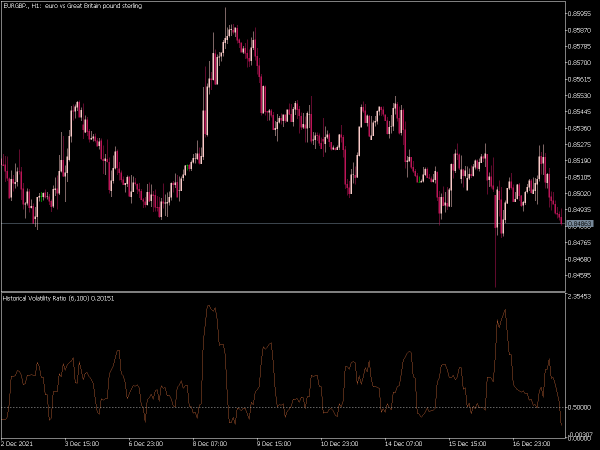The height and width of the screenshot is (450, 600).
Task: Click the highest candle wick near 0.85955
Action: pos(225,17)
